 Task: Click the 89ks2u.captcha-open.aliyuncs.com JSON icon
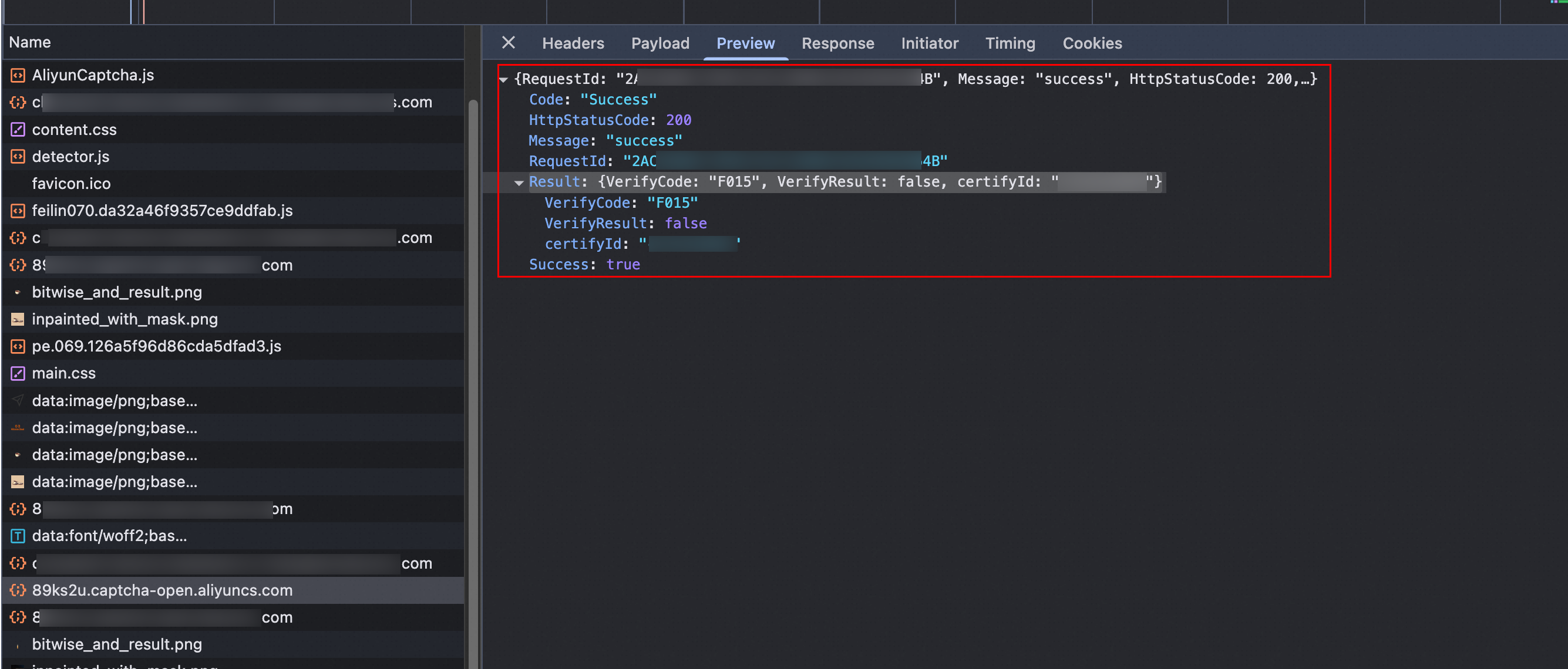[x=18, y=590]
